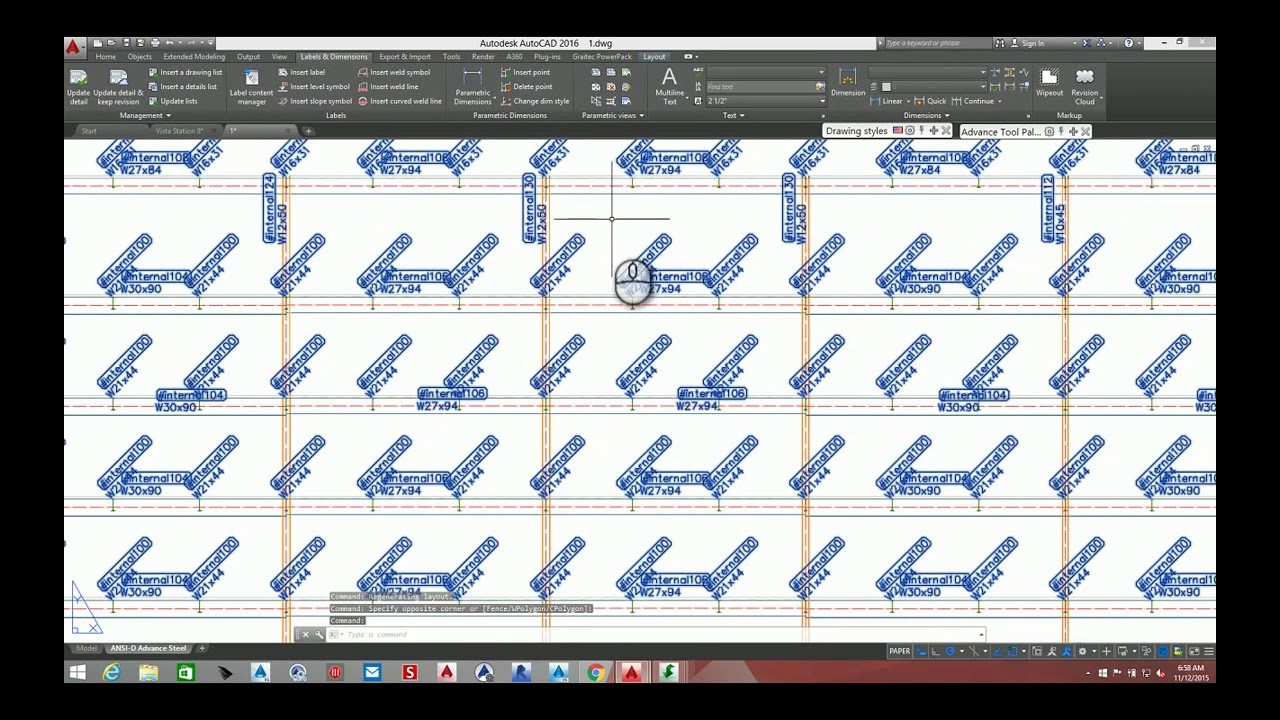
Task: Expand the Parametric views panel
Action: tap(612, 115)
